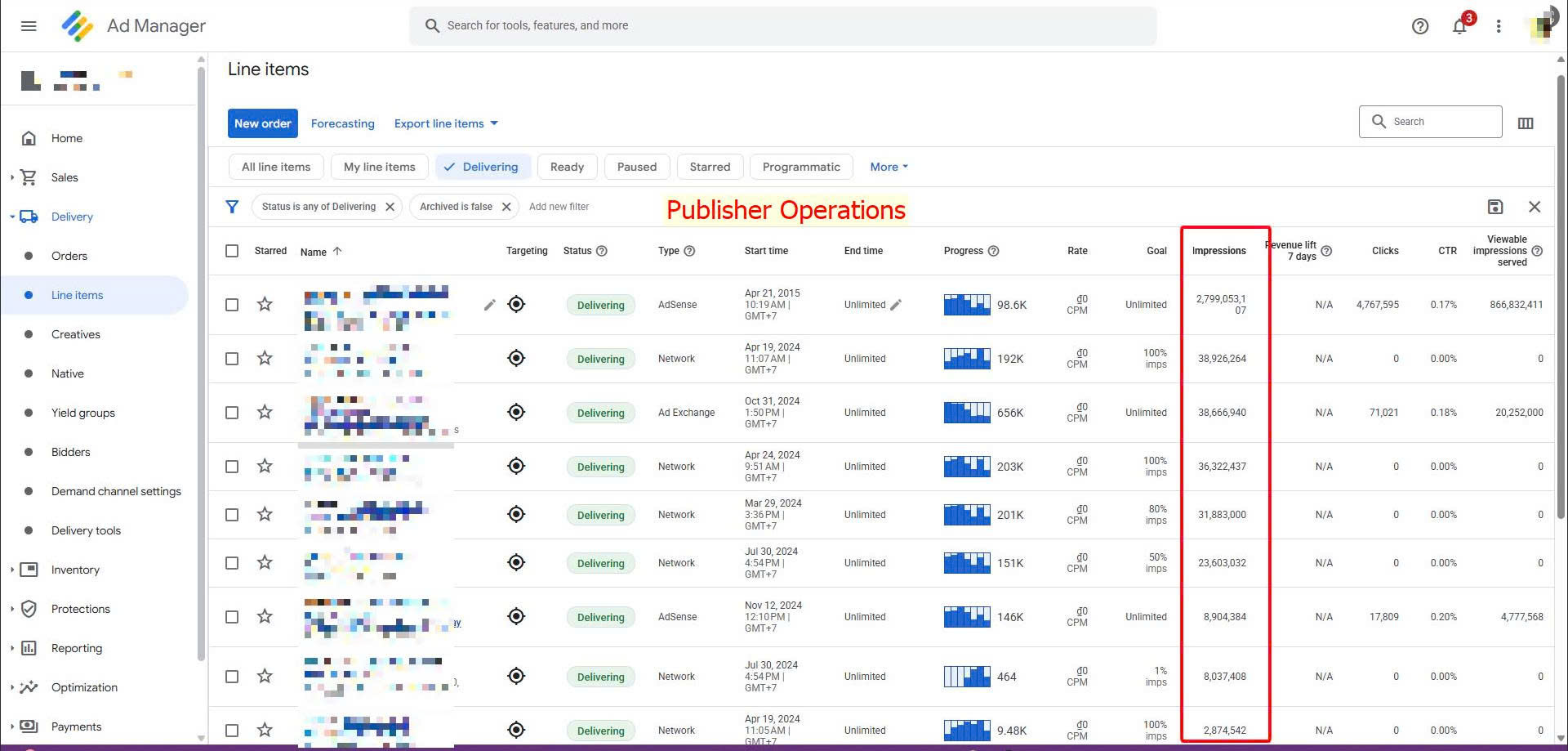Viewport: 1568px width, 751px height.
Task: Open the main hamburger menu
Action: [29, 26]
